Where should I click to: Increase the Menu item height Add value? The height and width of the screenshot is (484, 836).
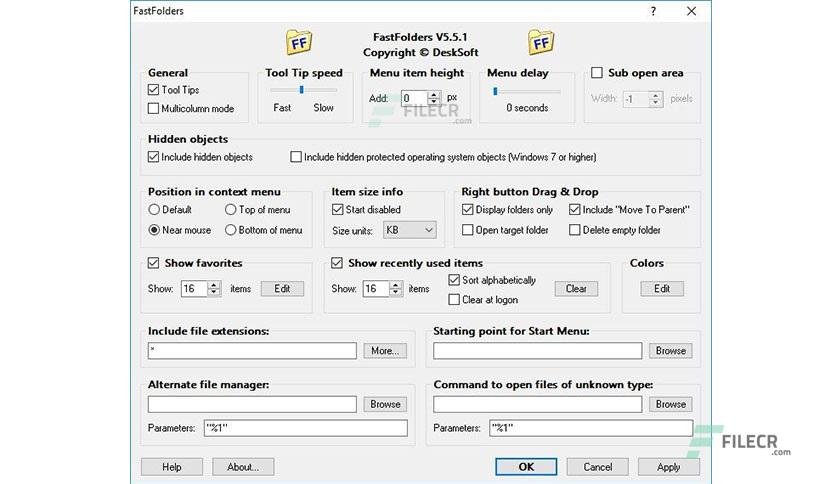pos(433,94)
